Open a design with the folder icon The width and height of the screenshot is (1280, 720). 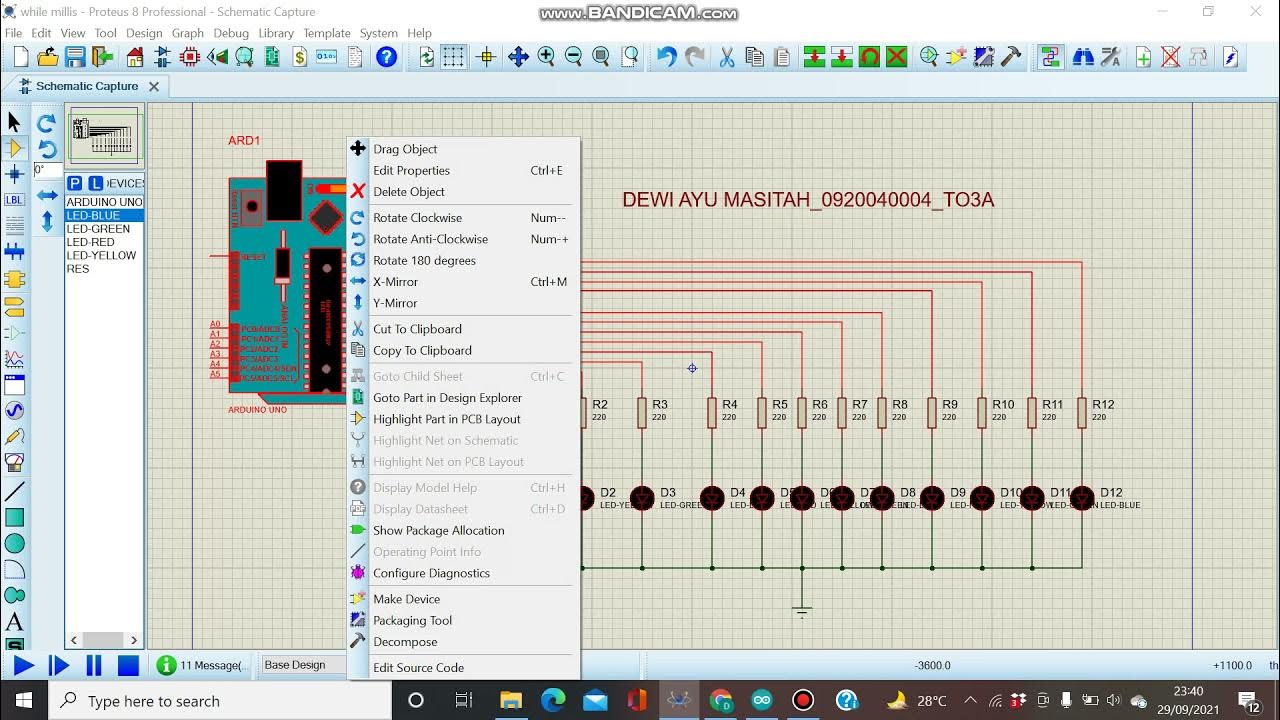tap(47, 58)
